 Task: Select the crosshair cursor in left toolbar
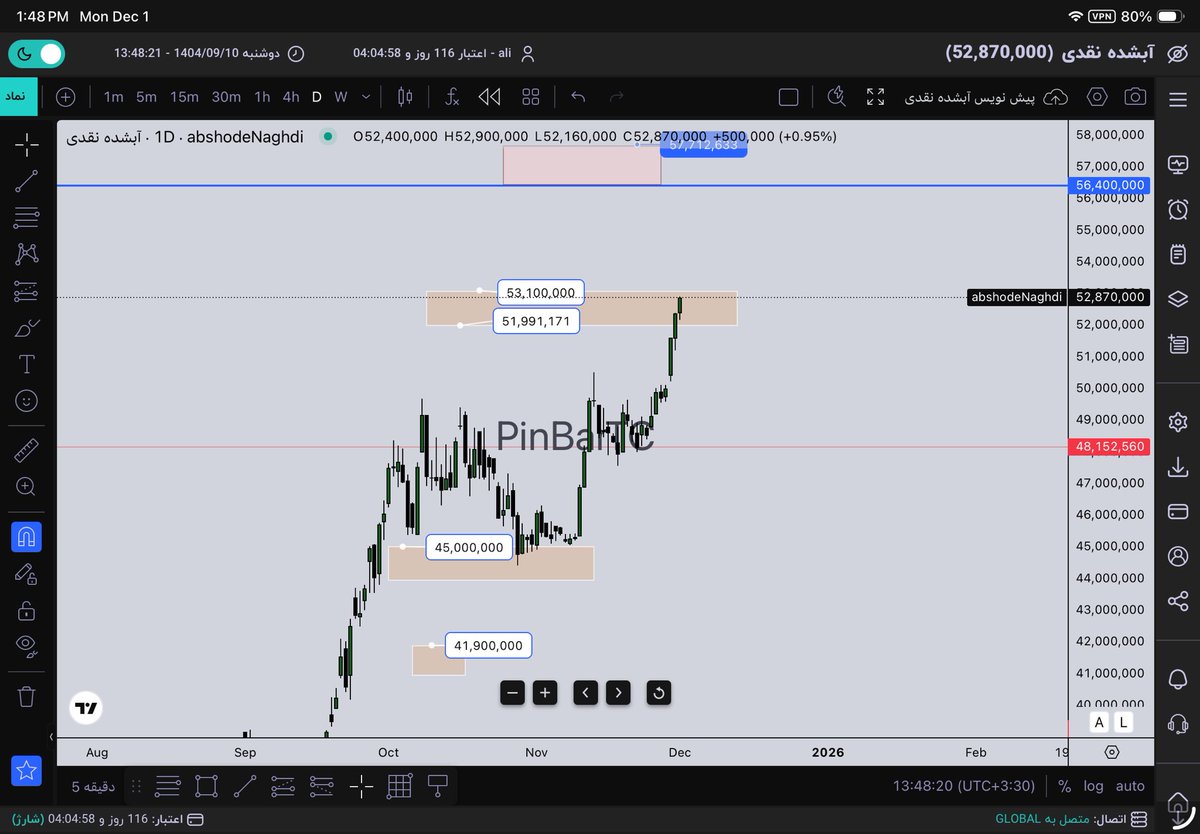pyautogui.click(x=27, y=145)
